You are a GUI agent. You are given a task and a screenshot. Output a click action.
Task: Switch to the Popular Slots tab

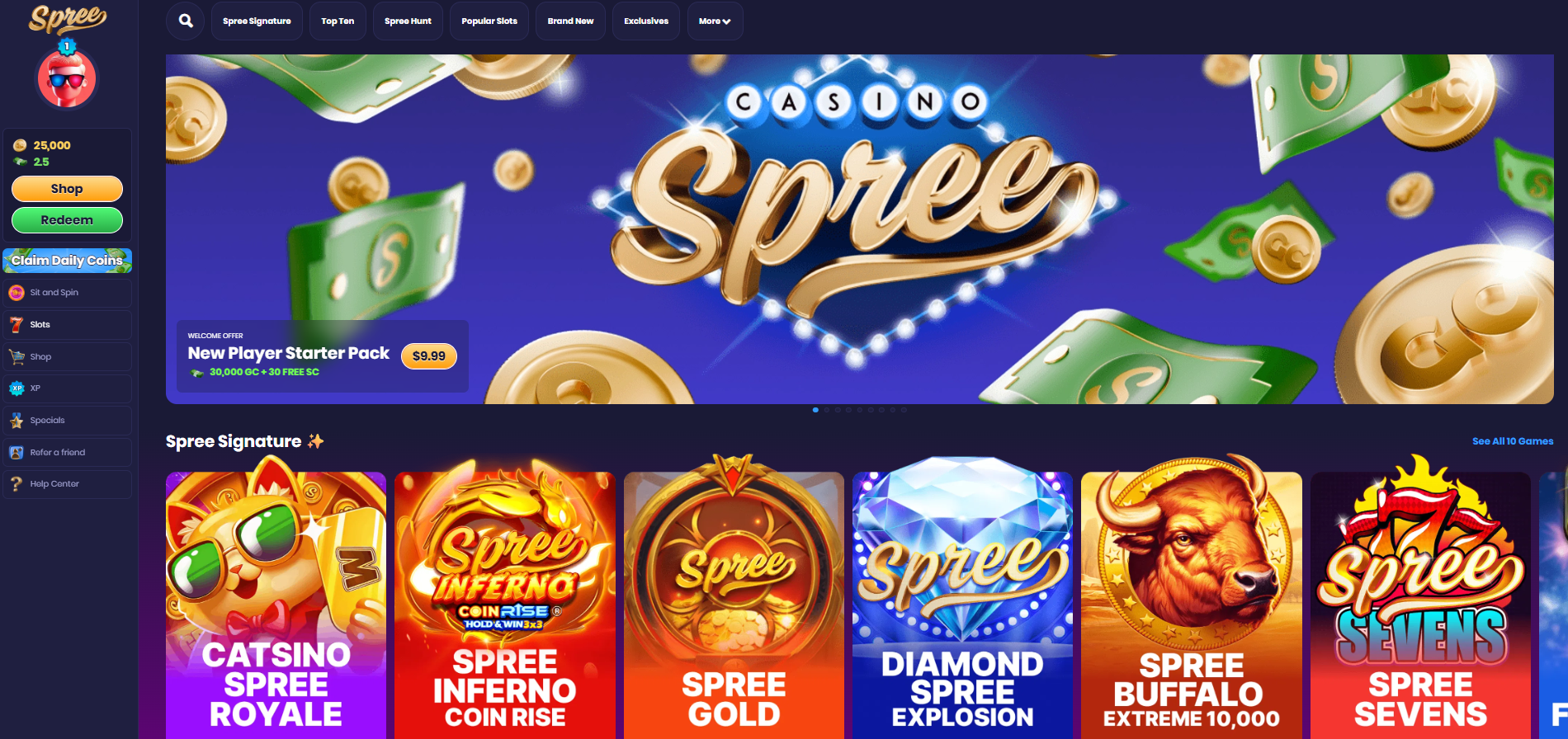click(489, 21)
